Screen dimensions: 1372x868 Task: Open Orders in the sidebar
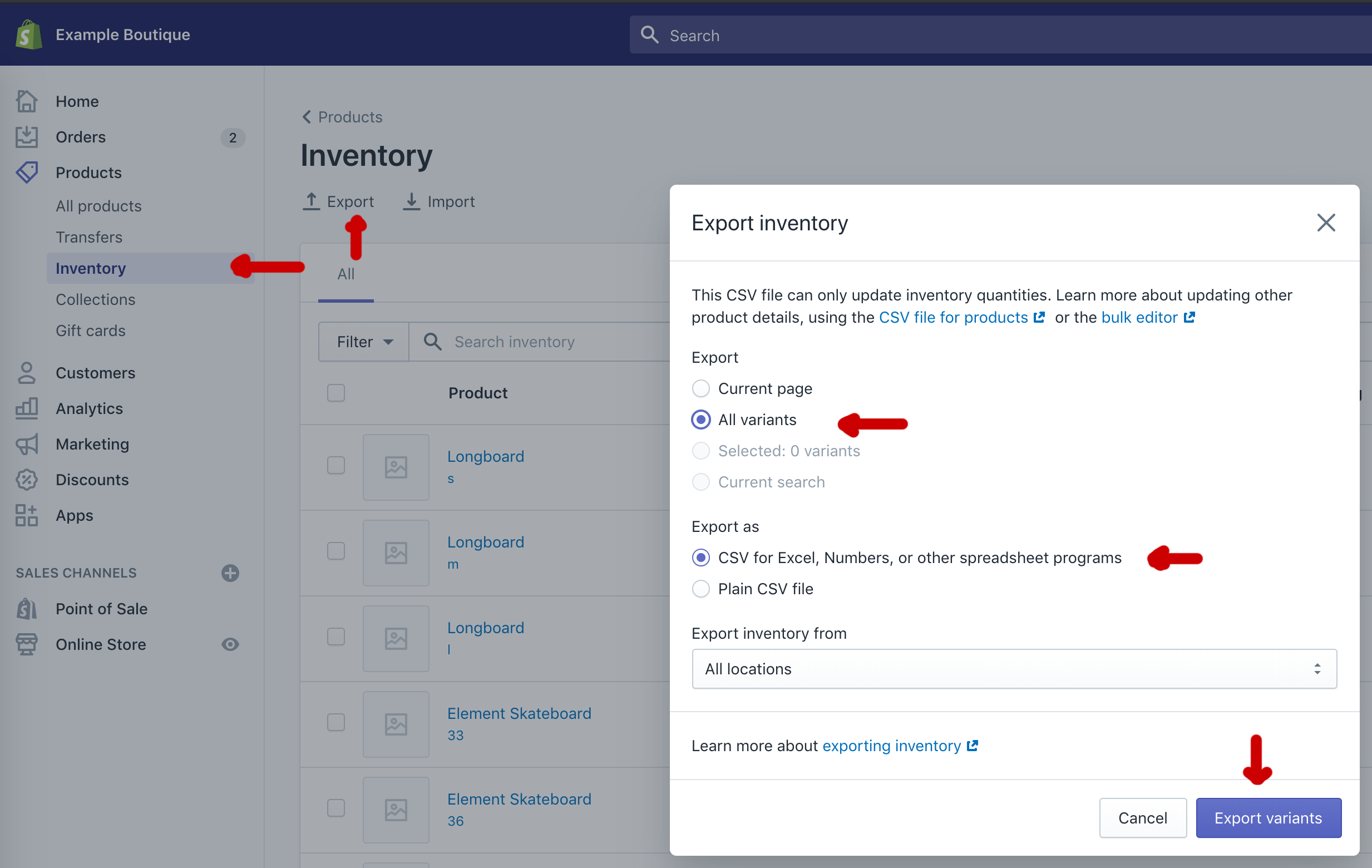click(80, 137)
